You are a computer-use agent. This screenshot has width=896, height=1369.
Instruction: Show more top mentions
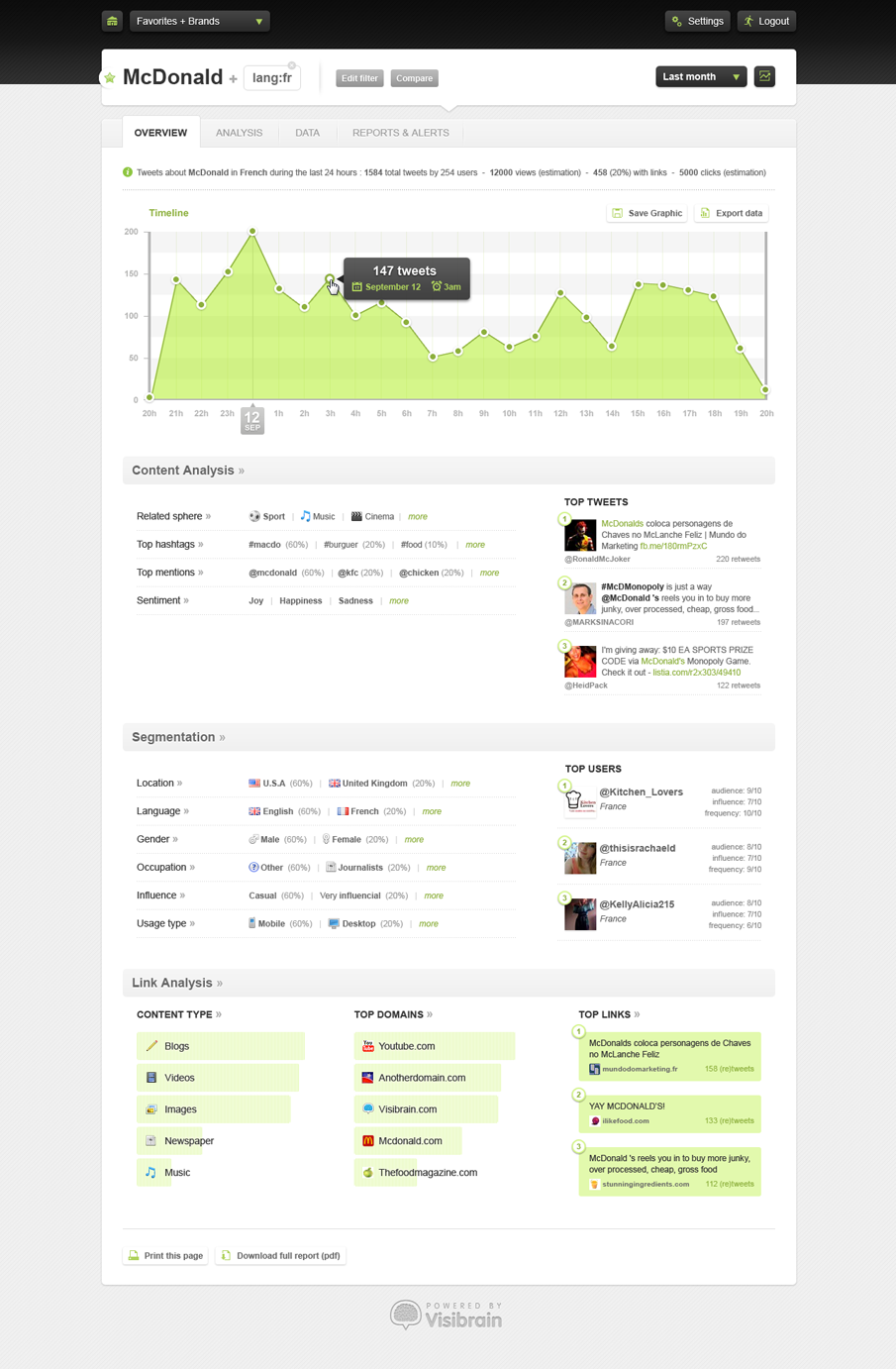489,573
